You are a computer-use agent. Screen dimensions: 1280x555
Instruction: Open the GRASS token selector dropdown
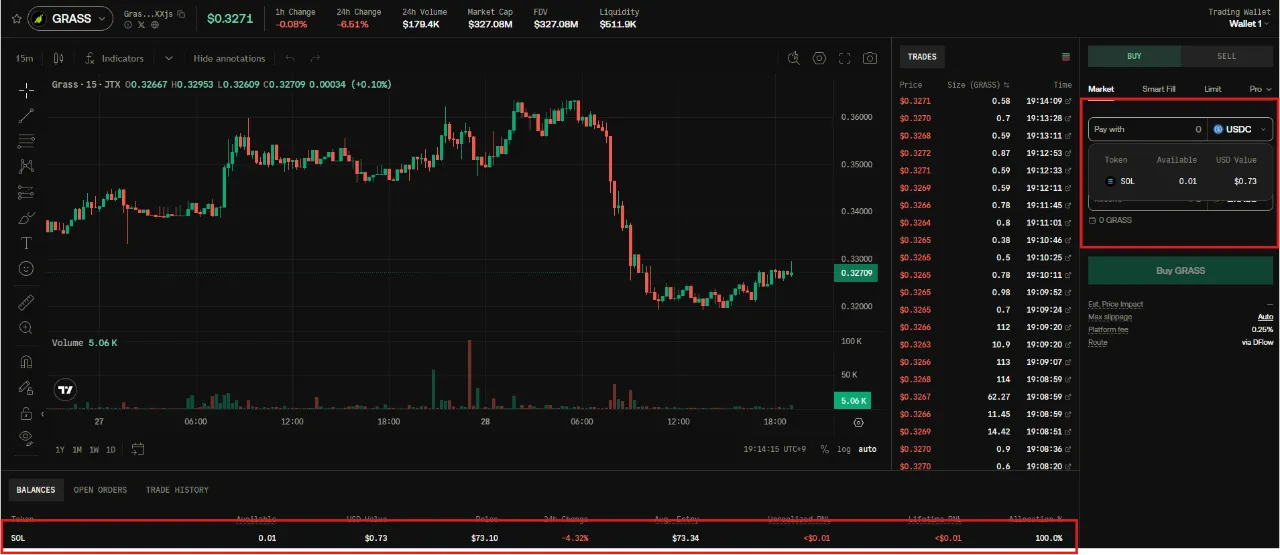point(69,18)
